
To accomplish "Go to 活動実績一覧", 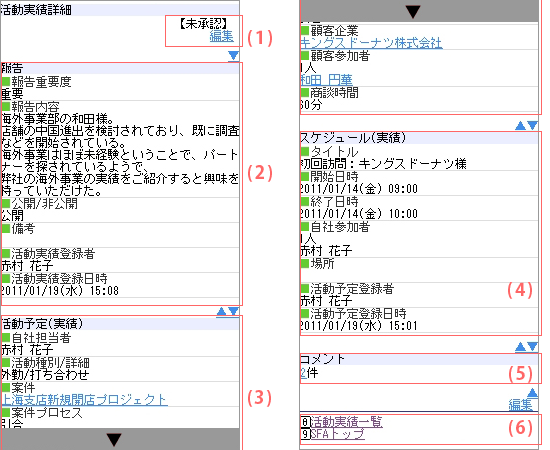I will [347, 422].
